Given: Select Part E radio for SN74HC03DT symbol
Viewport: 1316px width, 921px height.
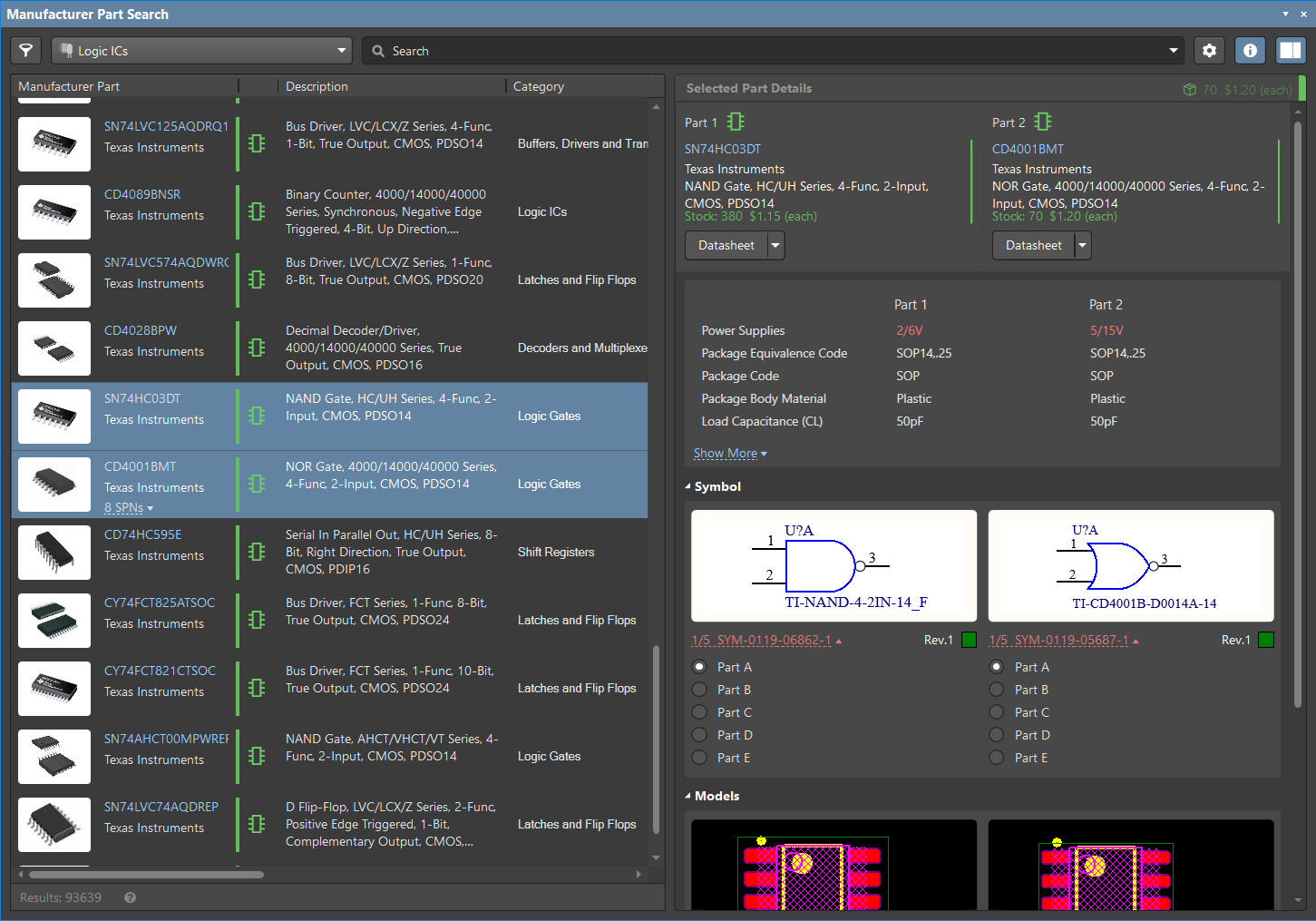Looking at the screenshot, I should point(699,758).
